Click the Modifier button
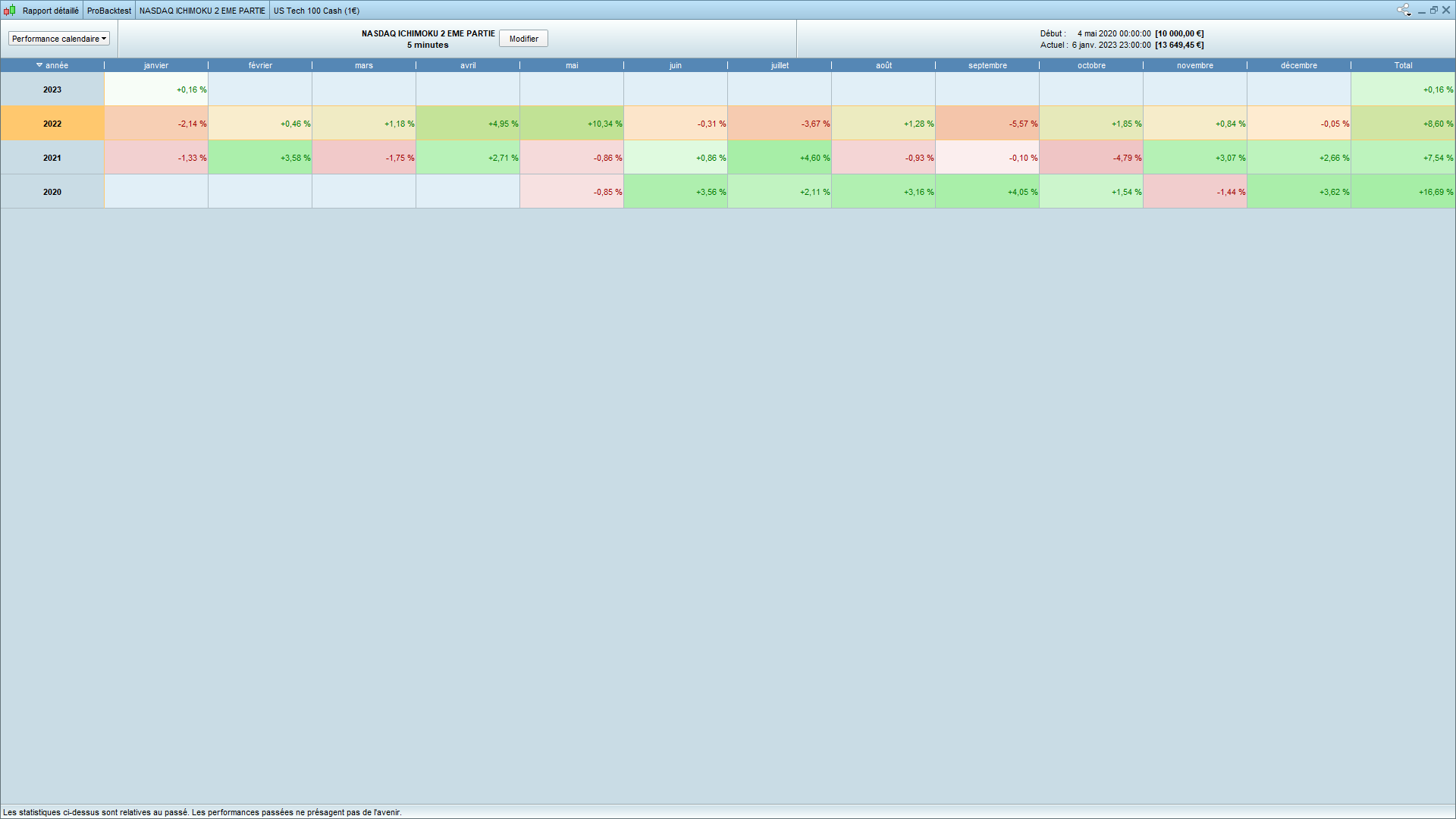The width and height of the screenshot is (1456, 819). 523,39
